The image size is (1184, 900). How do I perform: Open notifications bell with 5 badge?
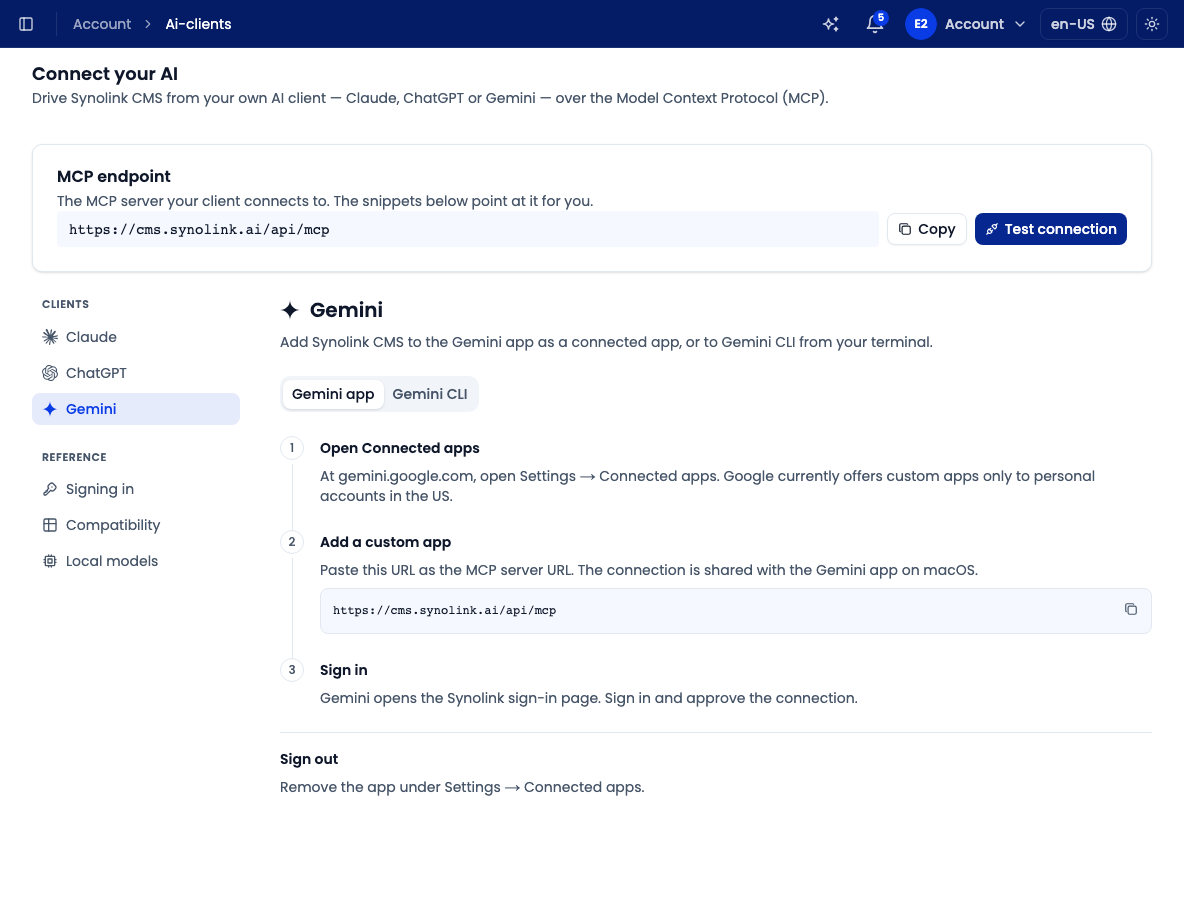pos(875,23)
